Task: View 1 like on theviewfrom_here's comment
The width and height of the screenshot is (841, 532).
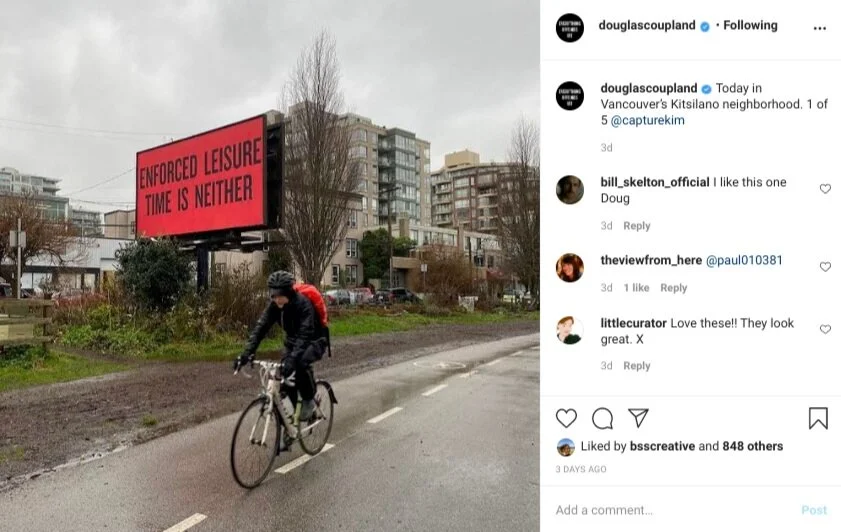Action: (636, 288)
